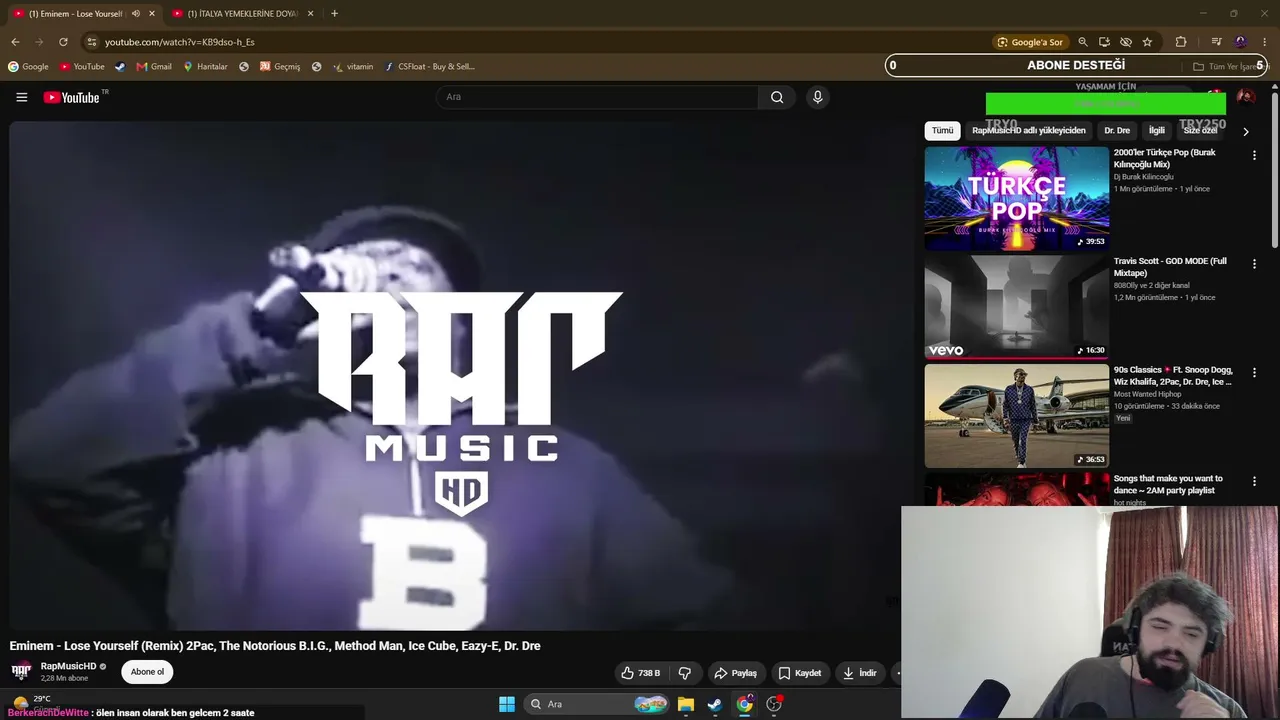Click the page vertical scrollbar thumb
This screenshot has height=720, width=1280.
(x=1274, y=170)
